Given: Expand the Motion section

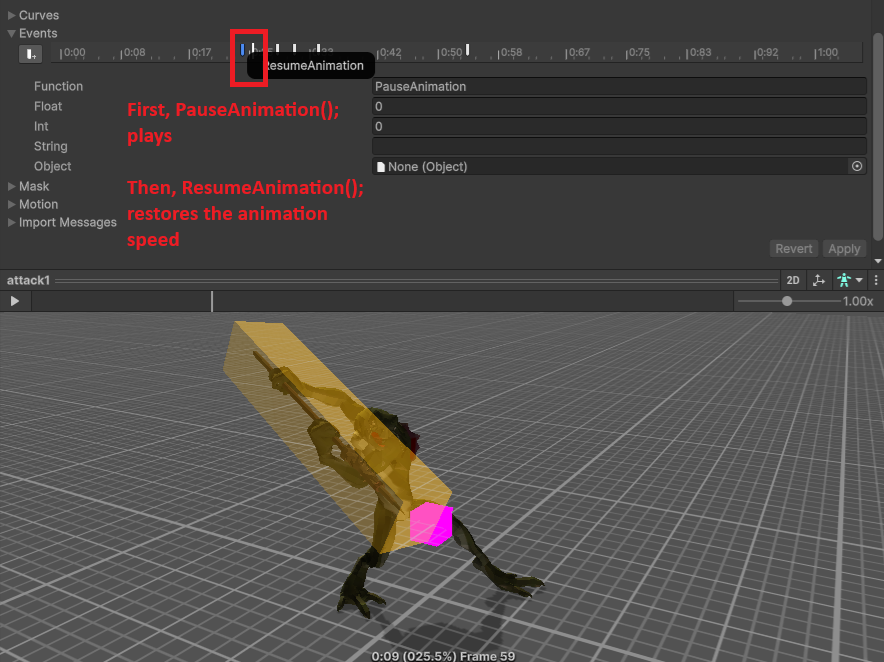Looking at the screenshot, I should pyautogui.click(x=12, y=205).
